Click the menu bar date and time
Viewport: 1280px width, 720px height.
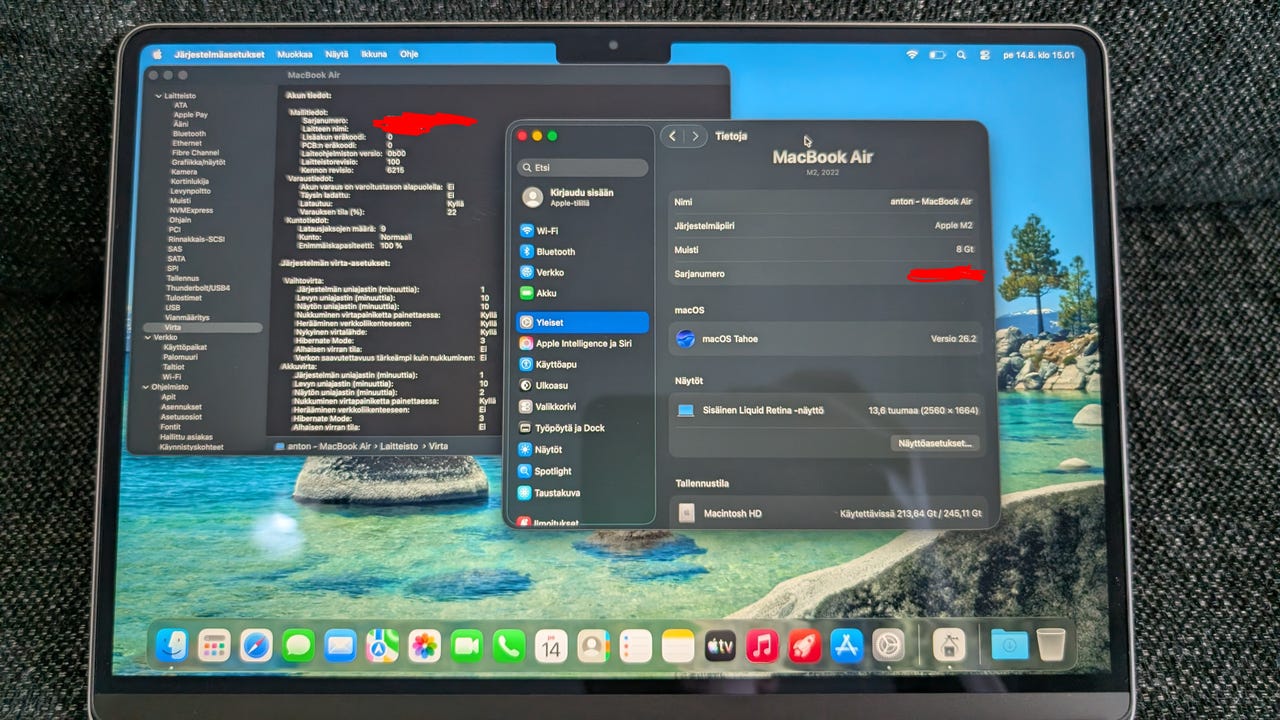pyautogui.click(x=1038, y=55)
